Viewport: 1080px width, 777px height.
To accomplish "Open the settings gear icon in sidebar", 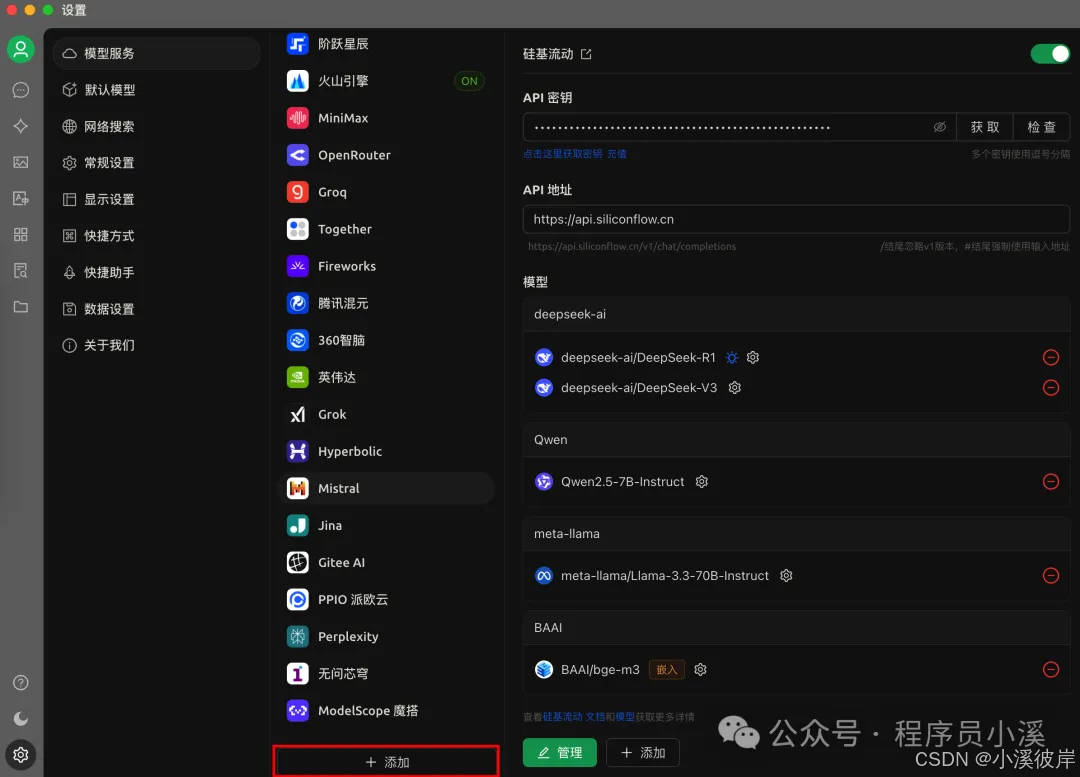I will click(x=21, y=755).
